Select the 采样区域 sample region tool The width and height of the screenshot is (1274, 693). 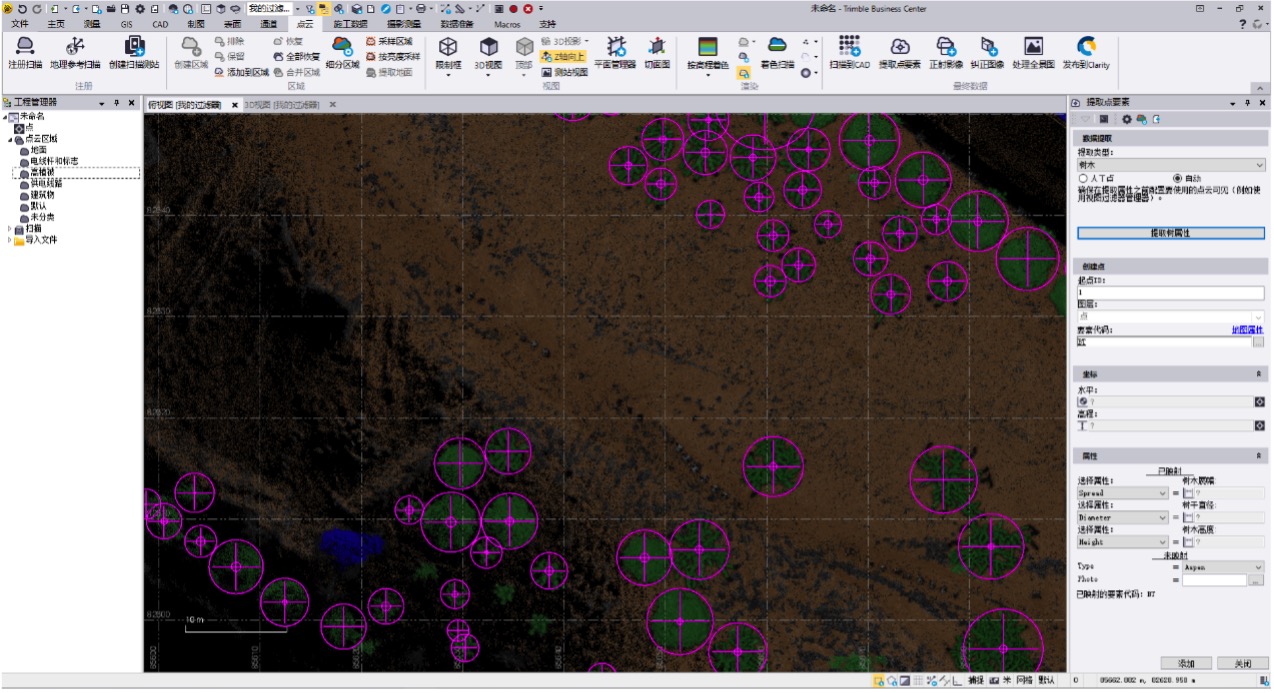(389, 42)
